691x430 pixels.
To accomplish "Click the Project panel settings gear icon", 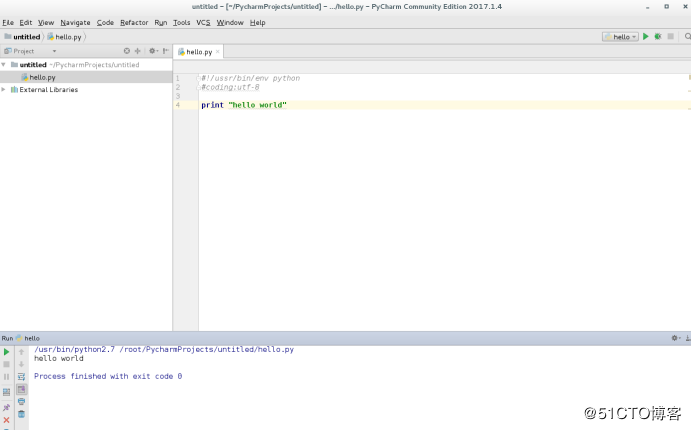I will [152, 51].
